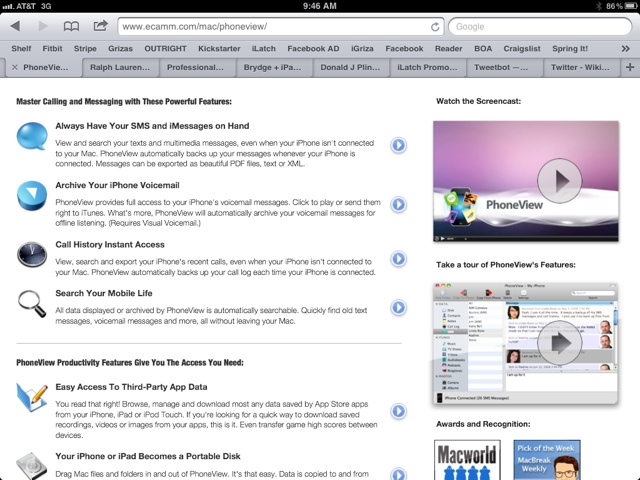Open the bookmarks book icon

pyautogui.click(x=71, y=27)
